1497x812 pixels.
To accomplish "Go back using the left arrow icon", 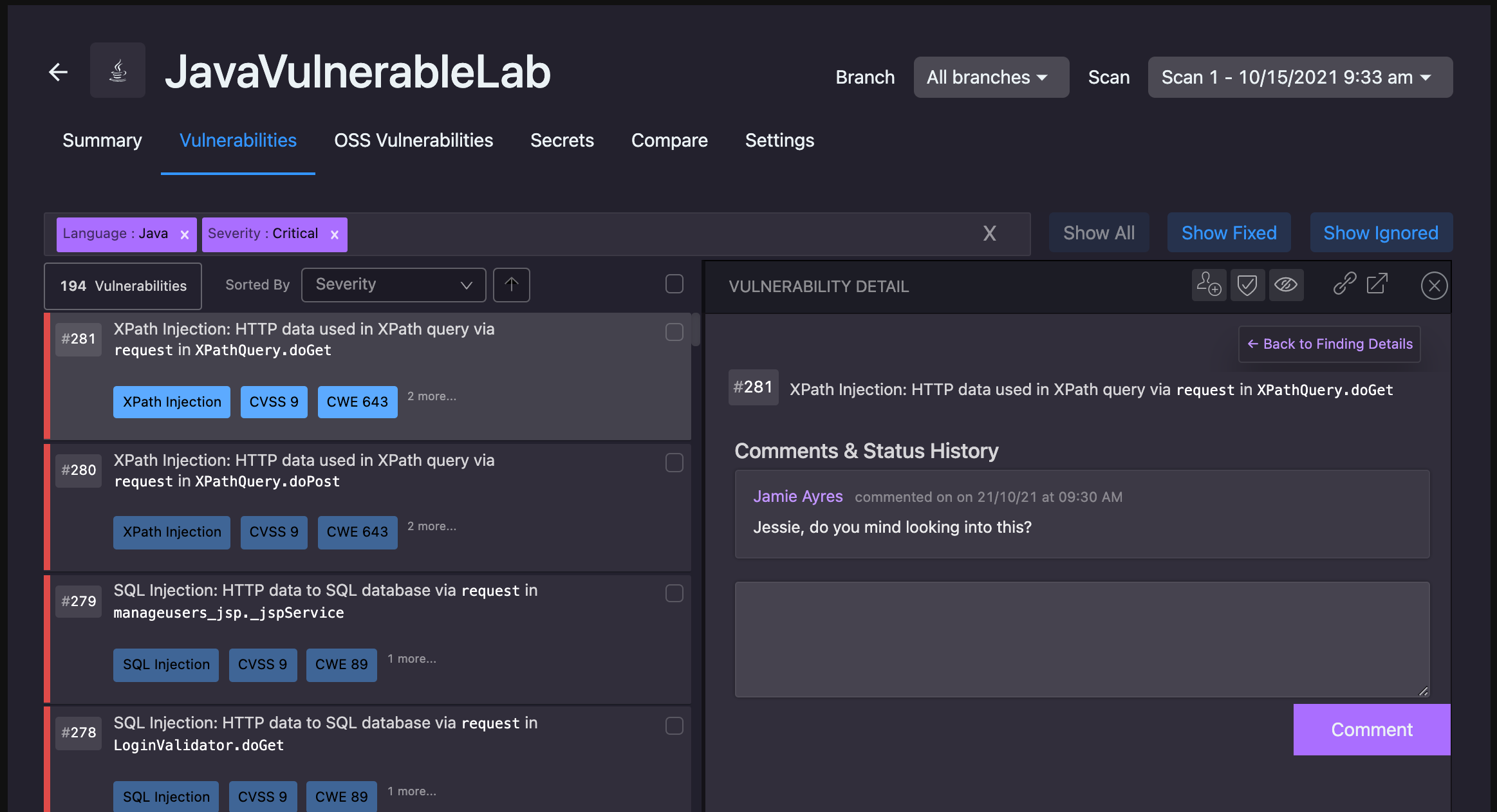I will click(x=59, y=71).
